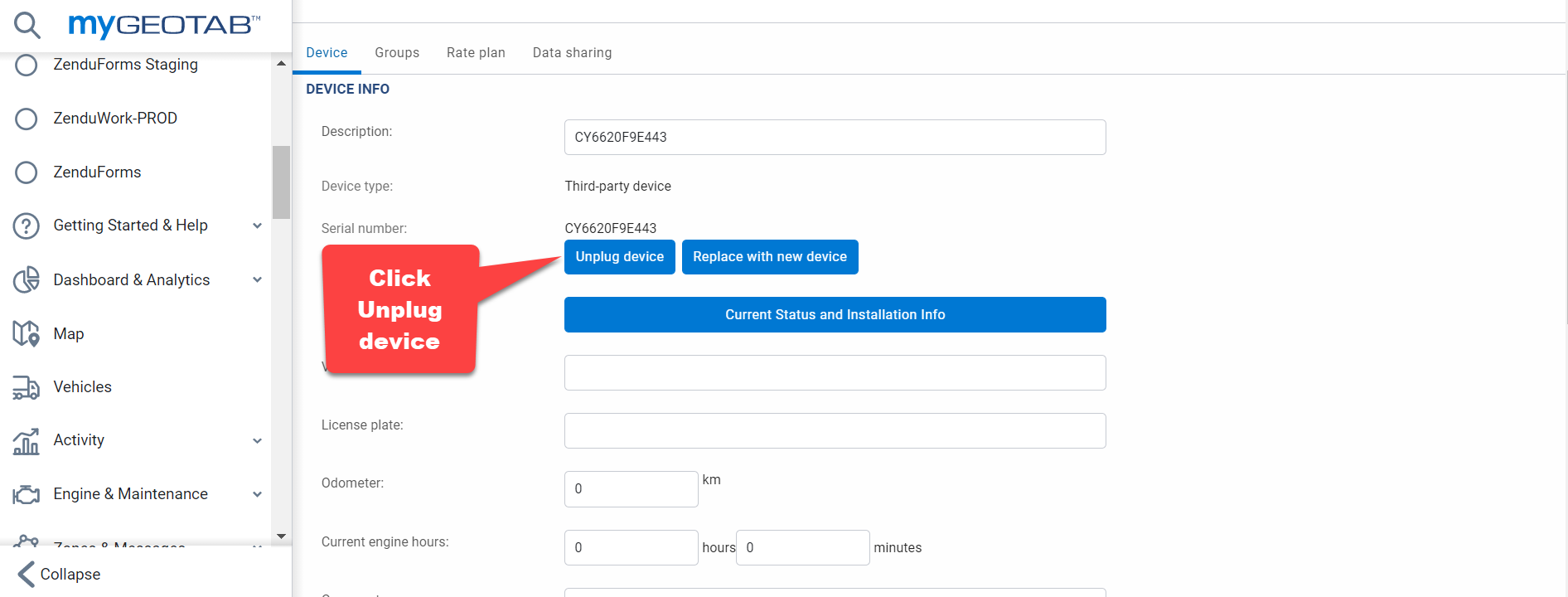Click Dashboard & Analytics pie chart icon
Viewport: 1568px width, 597px height.
pyautogui.click(x=27, y=279)
